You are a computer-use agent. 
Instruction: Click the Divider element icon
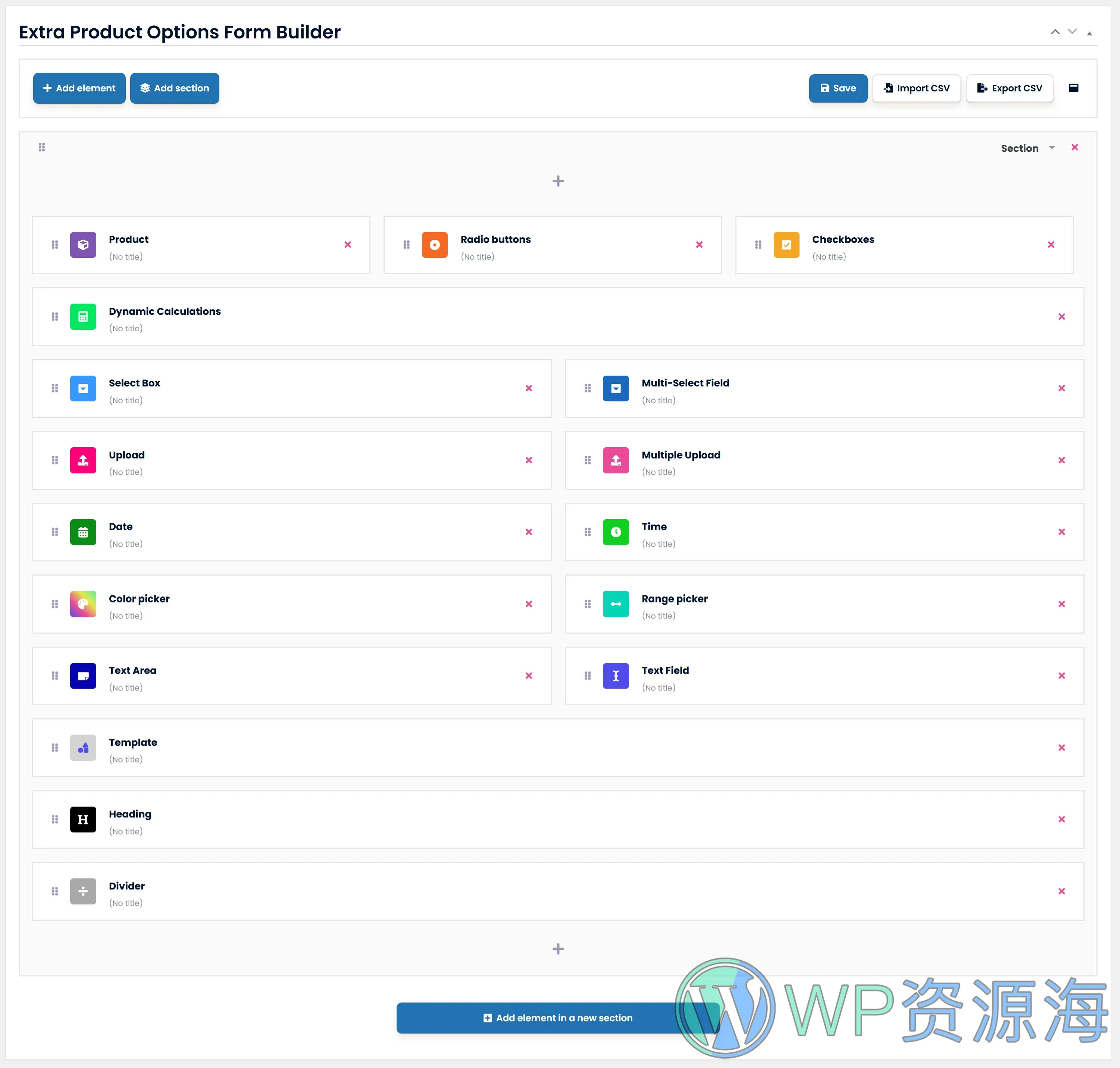point(83,891)
